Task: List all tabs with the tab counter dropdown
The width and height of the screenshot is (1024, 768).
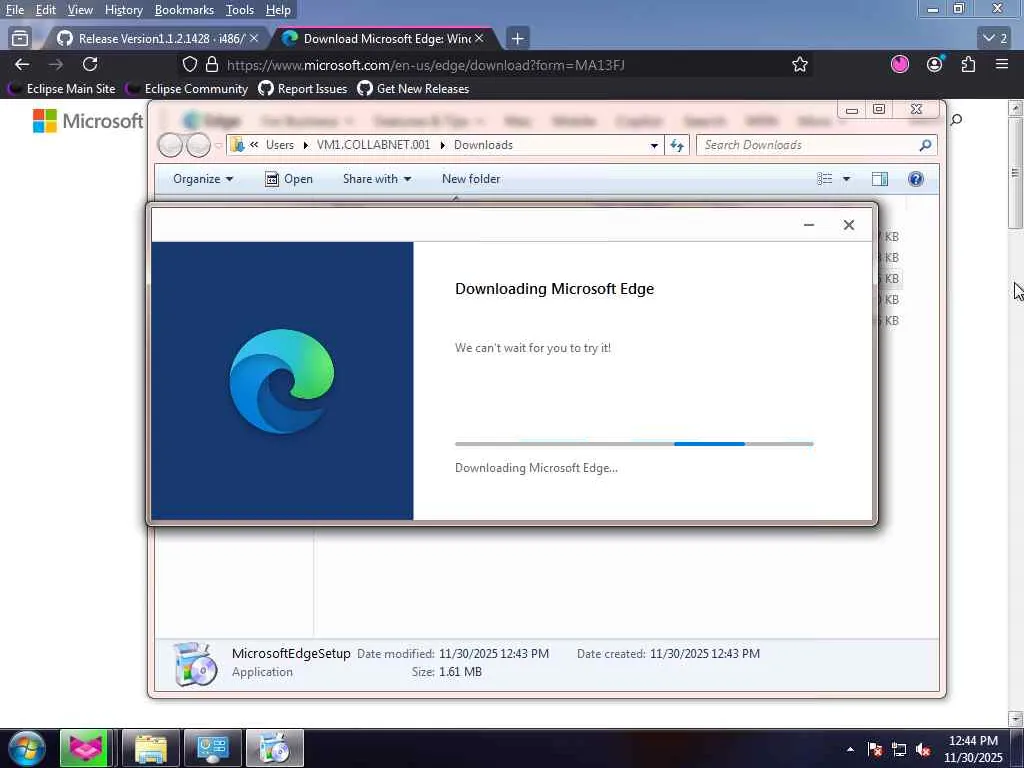Action: click(995, 39)
